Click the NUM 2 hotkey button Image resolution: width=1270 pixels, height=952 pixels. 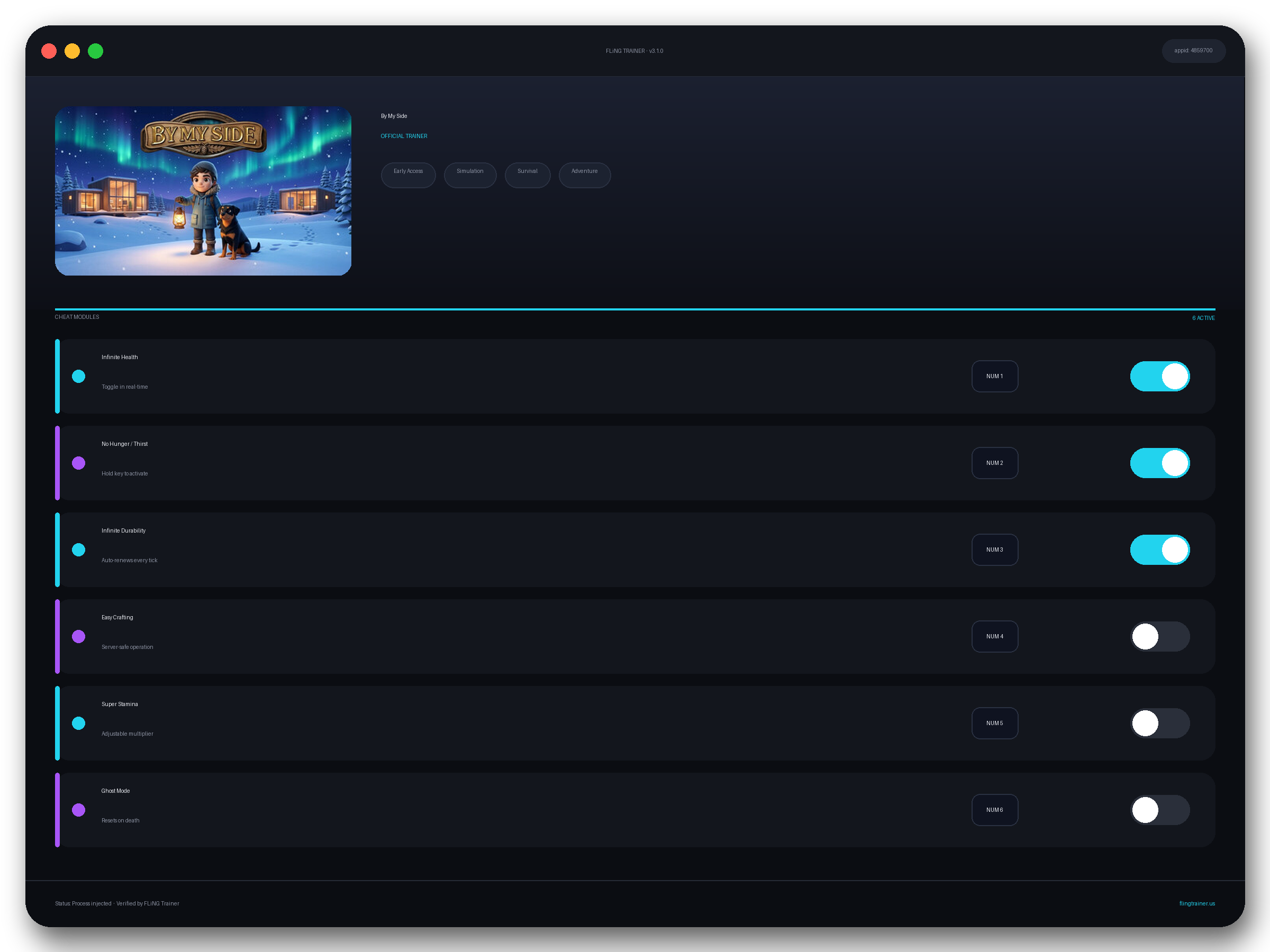(994, 463)
